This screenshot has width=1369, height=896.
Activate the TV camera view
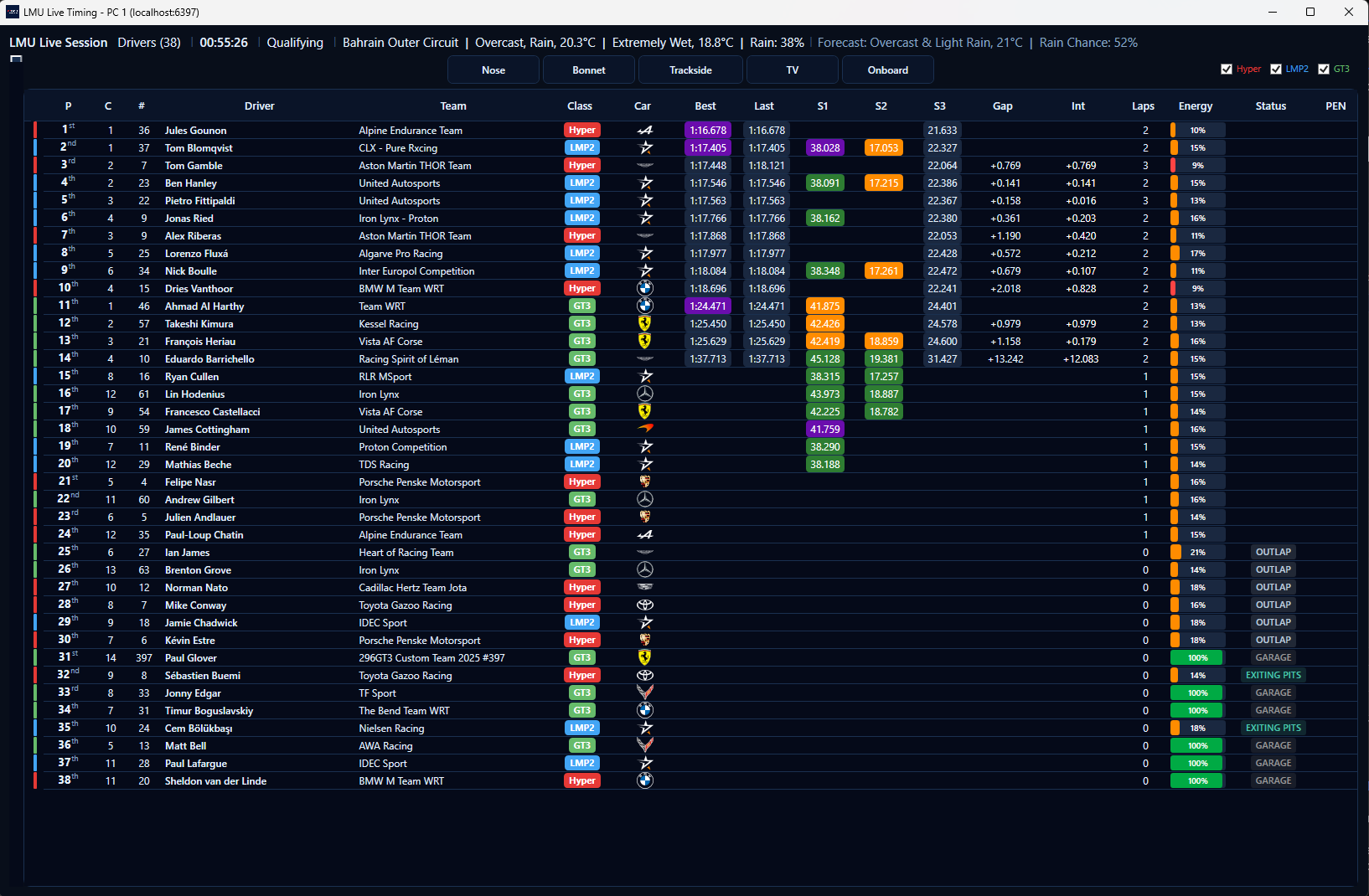pyautogui.click(x=793, y=70)
